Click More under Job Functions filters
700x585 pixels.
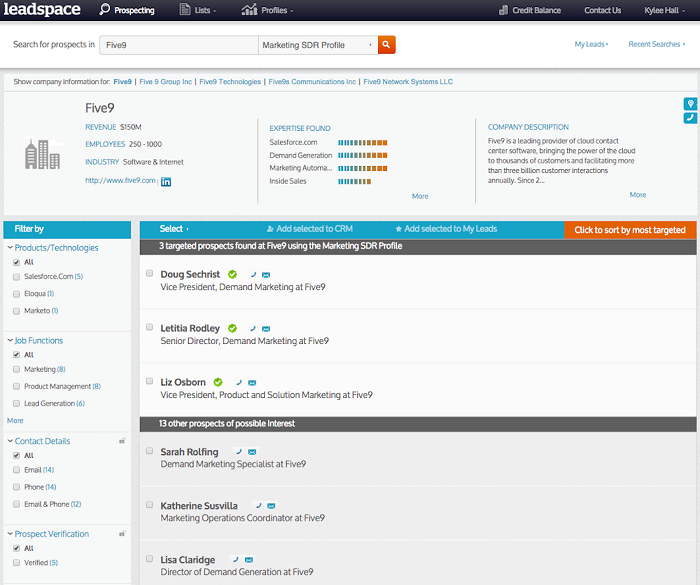(x=15, y=421)
